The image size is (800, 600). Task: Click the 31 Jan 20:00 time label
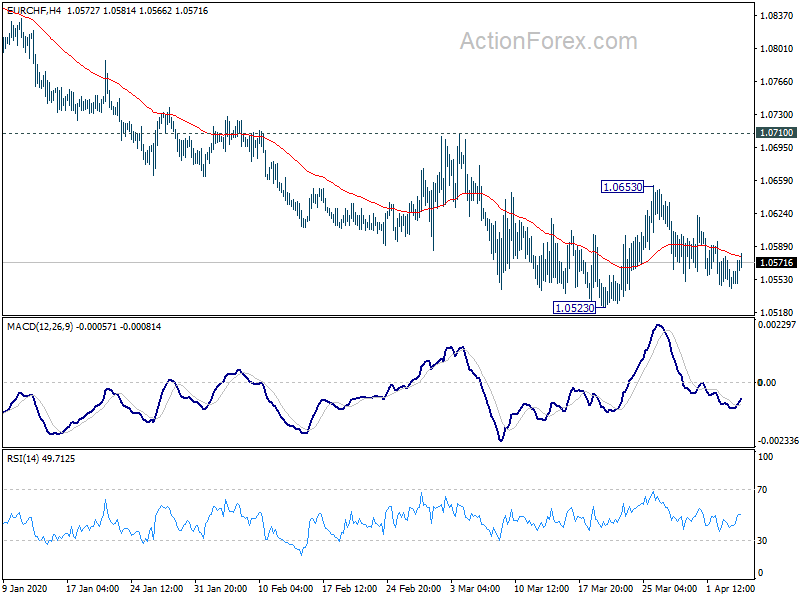coord(221,589)
